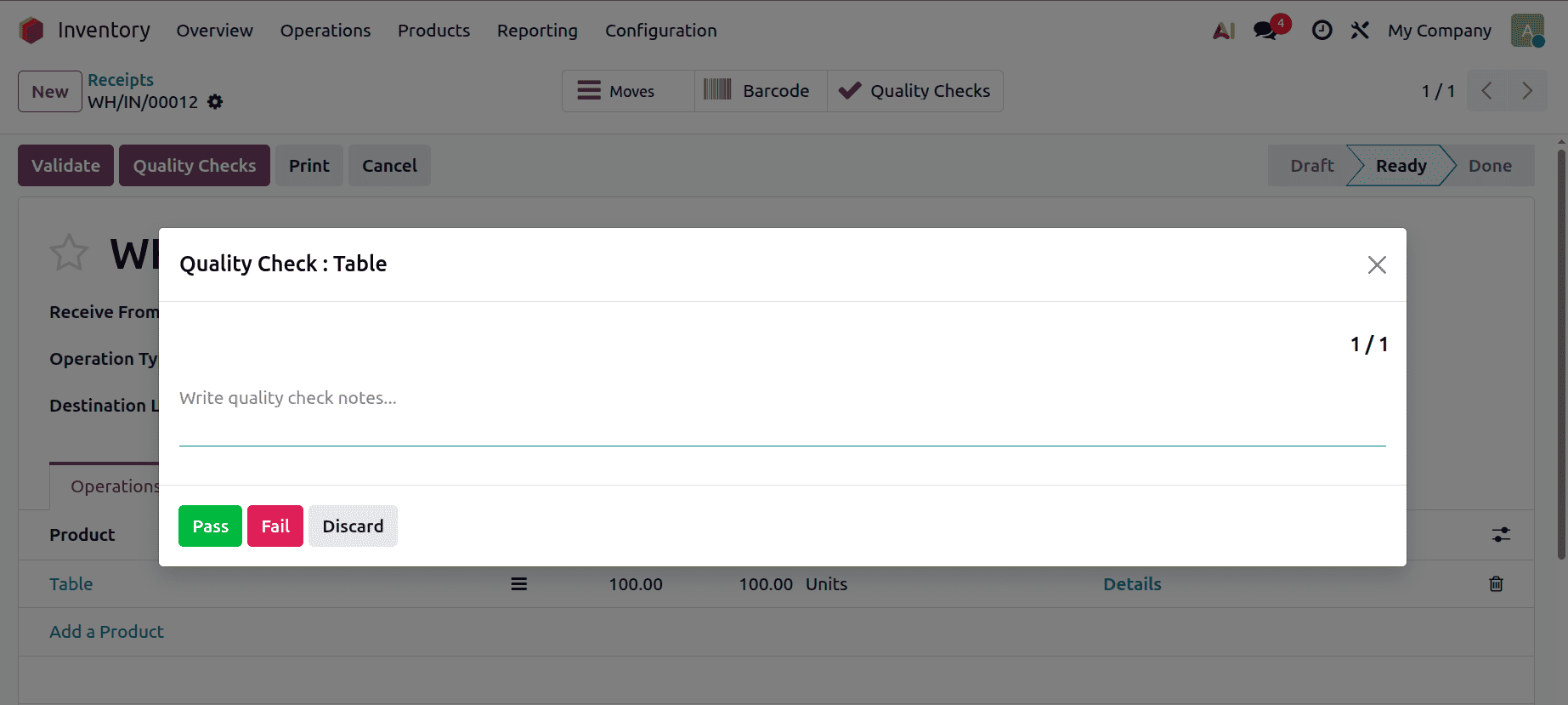Screen dimensions: 1568x705
Task: Click in the quality check notes field
Action: [783, 414]
